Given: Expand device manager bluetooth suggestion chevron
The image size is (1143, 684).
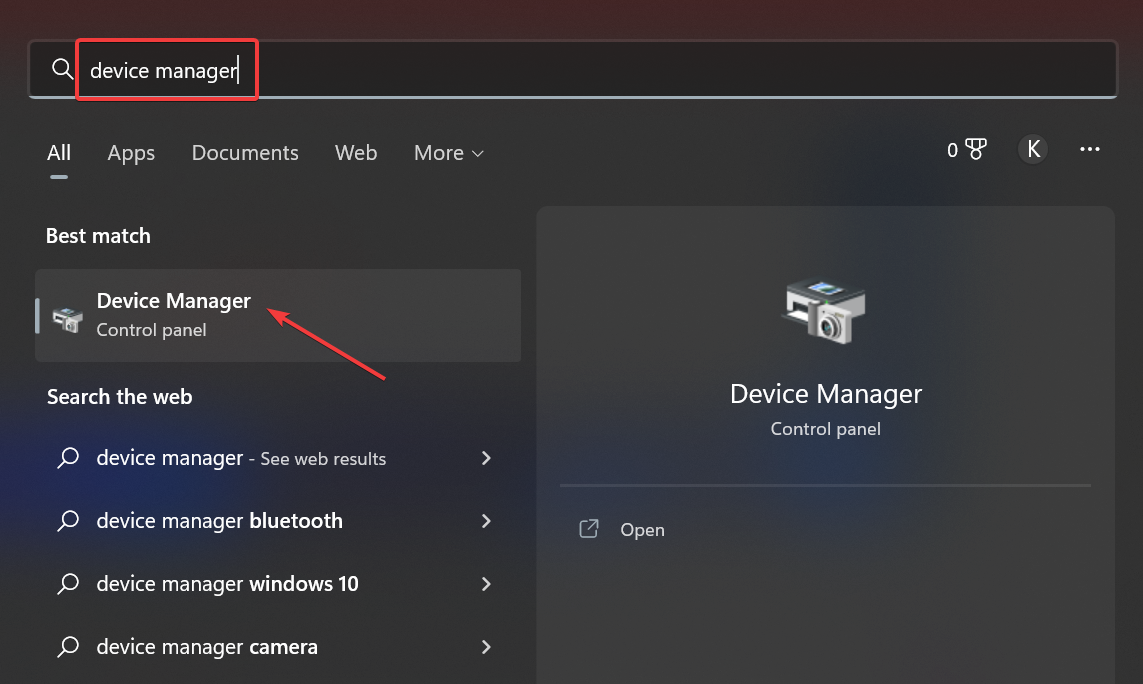Looking at the screenshot, I should [486, 521].
